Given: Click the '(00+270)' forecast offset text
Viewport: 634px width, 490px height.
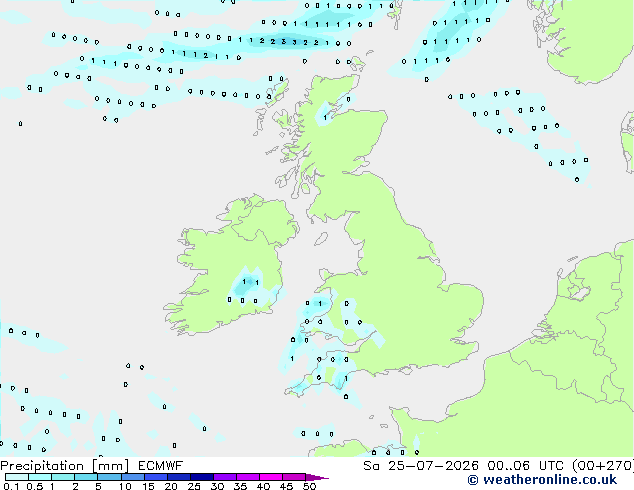Looking at the screenshot, I should point(603,466).
